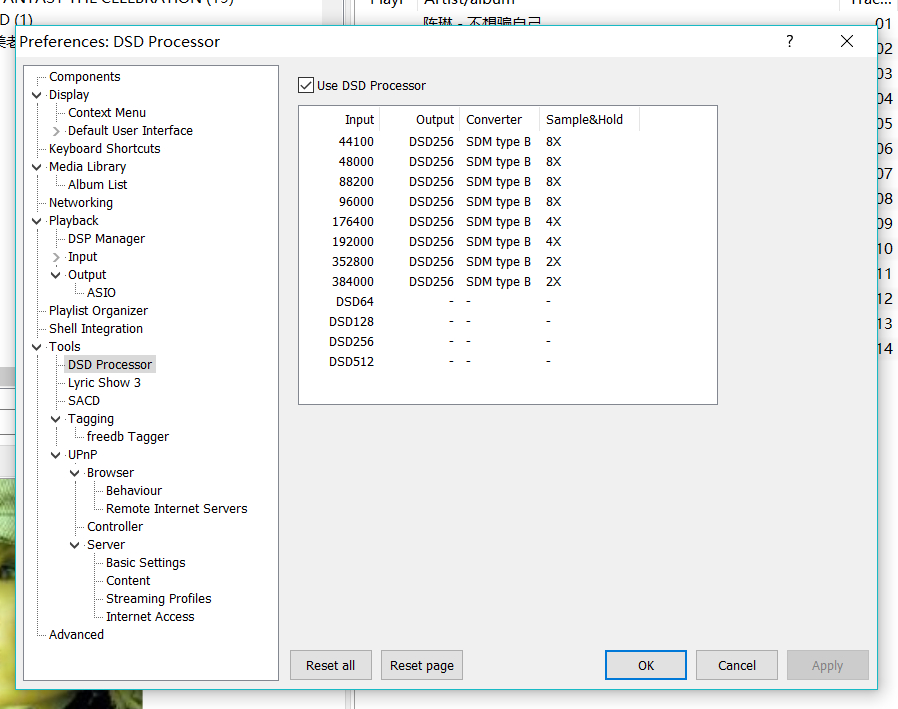Cancel the preferences dialog
Screen dimensions: 898x709
(736, 665)
